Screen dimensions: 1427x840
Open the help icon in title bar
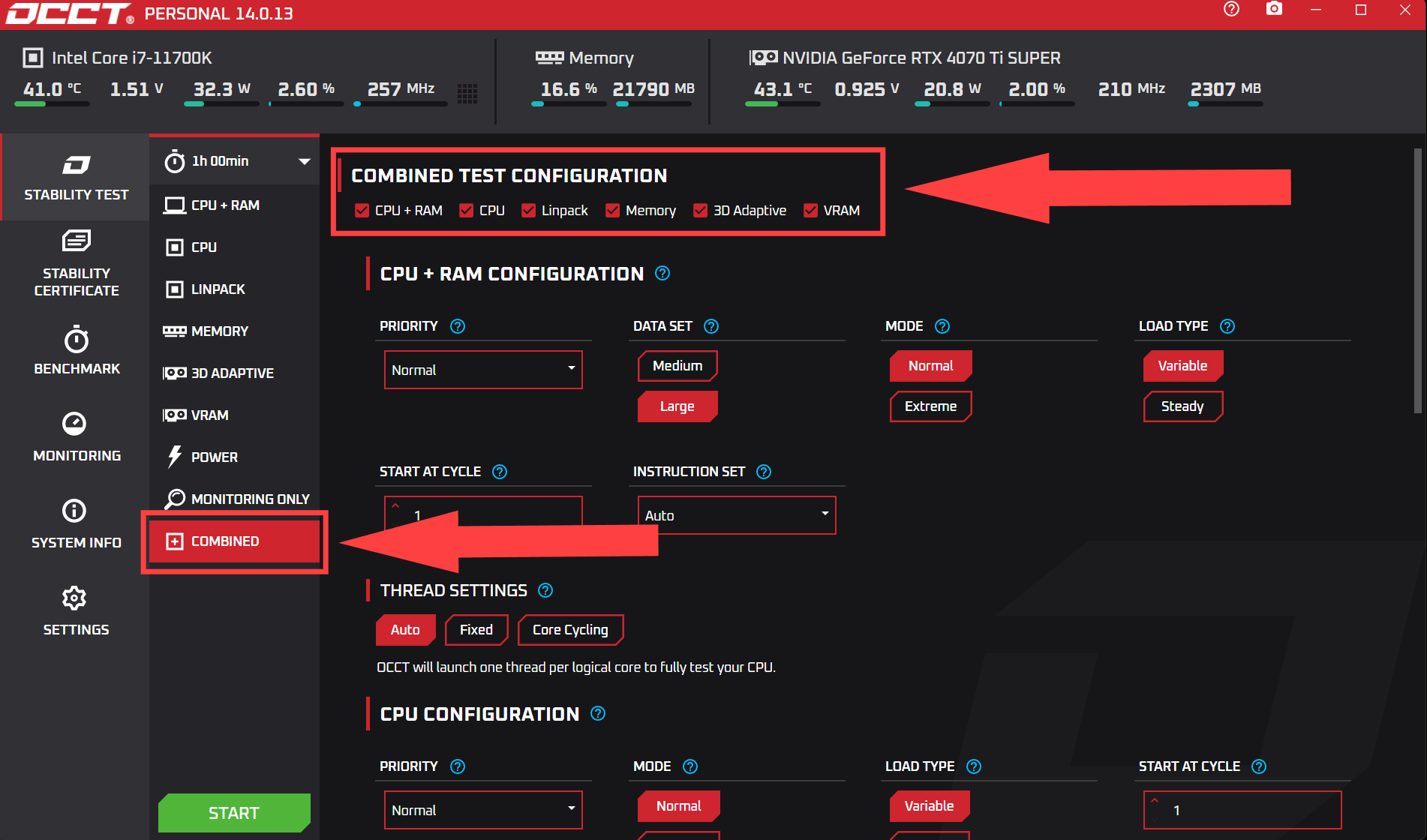point(1231,9)
